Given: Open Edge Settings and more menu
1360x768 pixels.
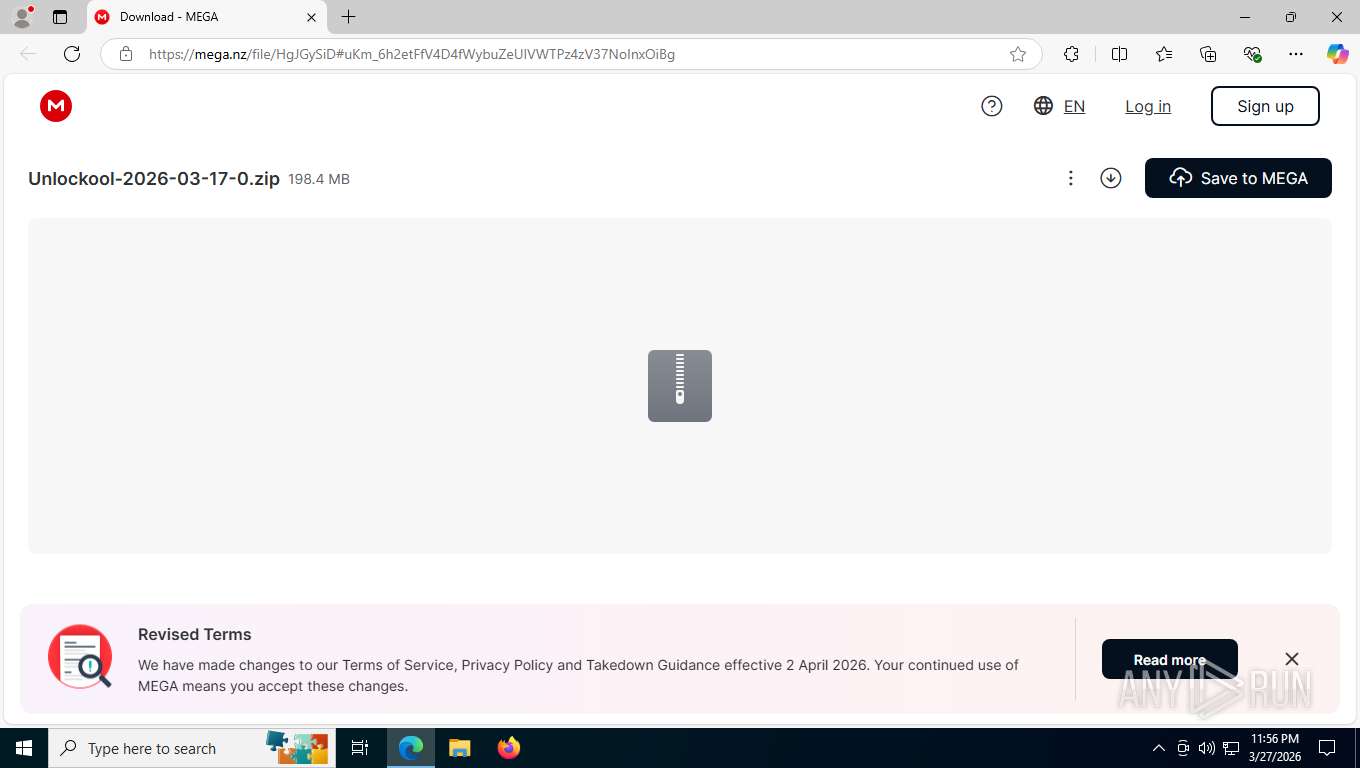Looking at the screenshot, I should (x=1296, y=54).
